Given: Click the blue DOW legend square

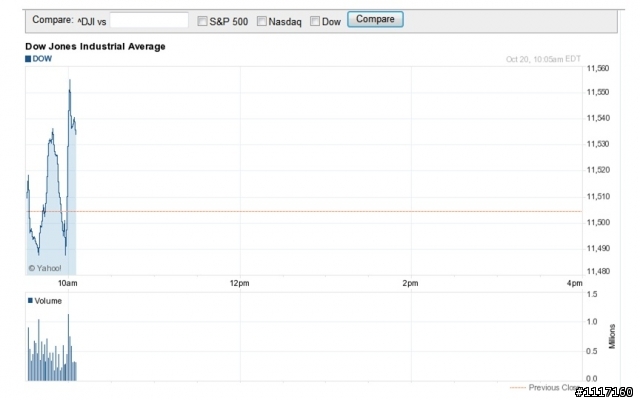Looking at the screenshot, I should [28, 59].
